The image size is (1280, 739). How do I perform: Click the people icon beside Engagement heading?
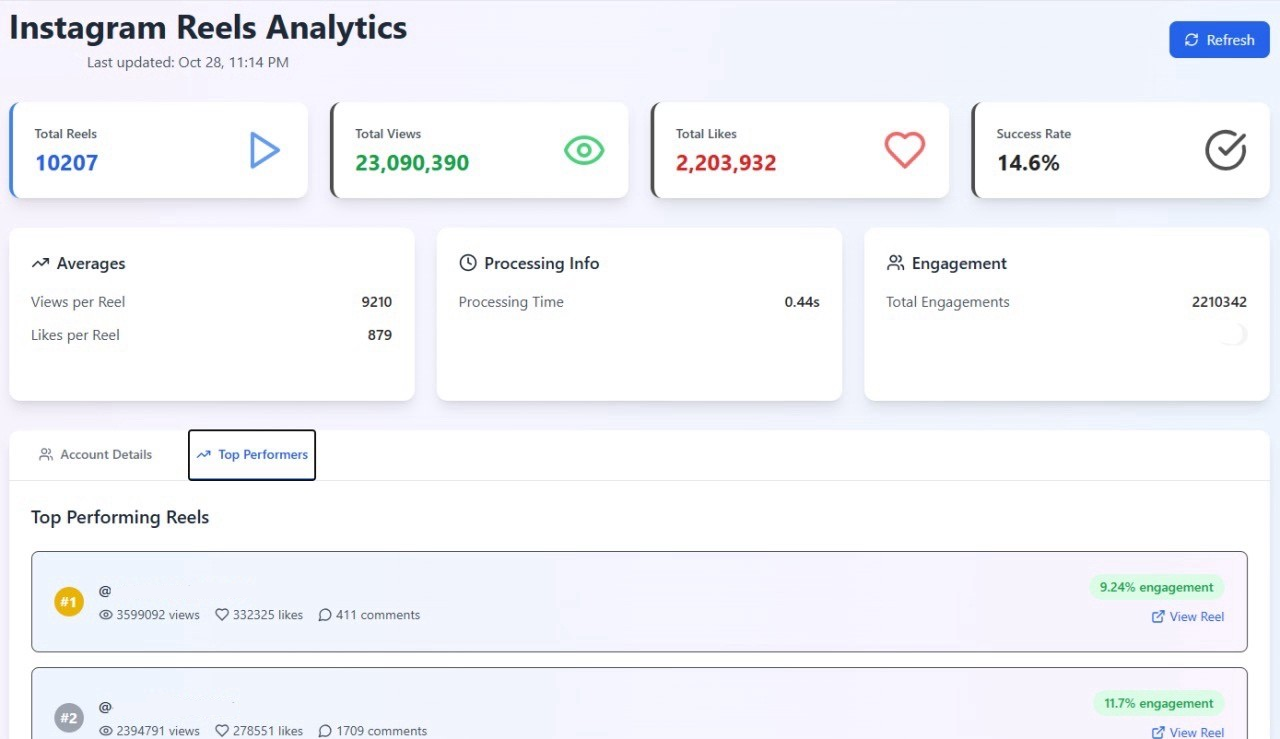pos(895,263)
